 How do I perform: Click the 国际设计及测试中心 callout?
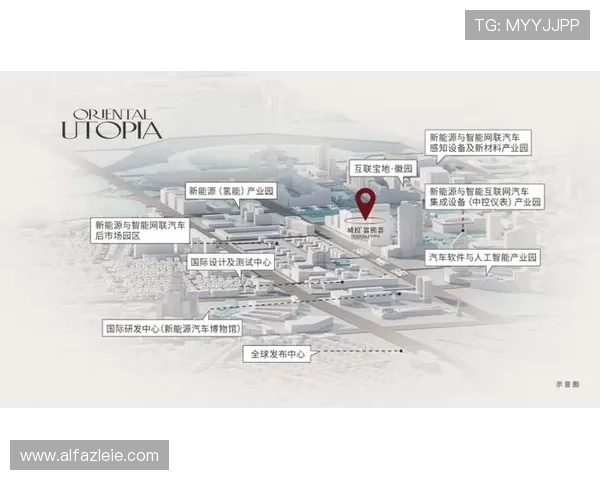(231, 262)
